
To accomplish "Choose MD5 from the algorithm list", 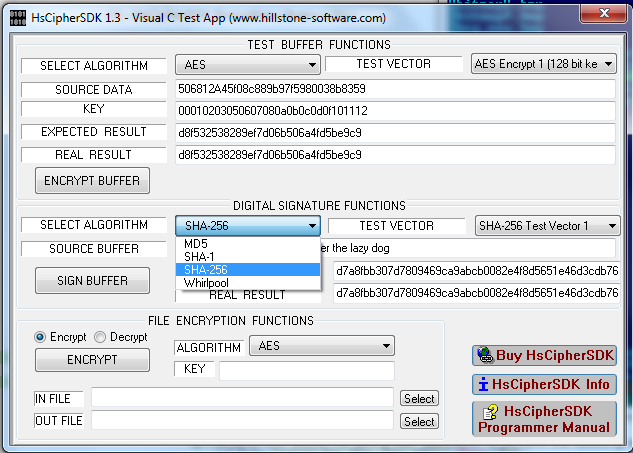I will [248, 244].
